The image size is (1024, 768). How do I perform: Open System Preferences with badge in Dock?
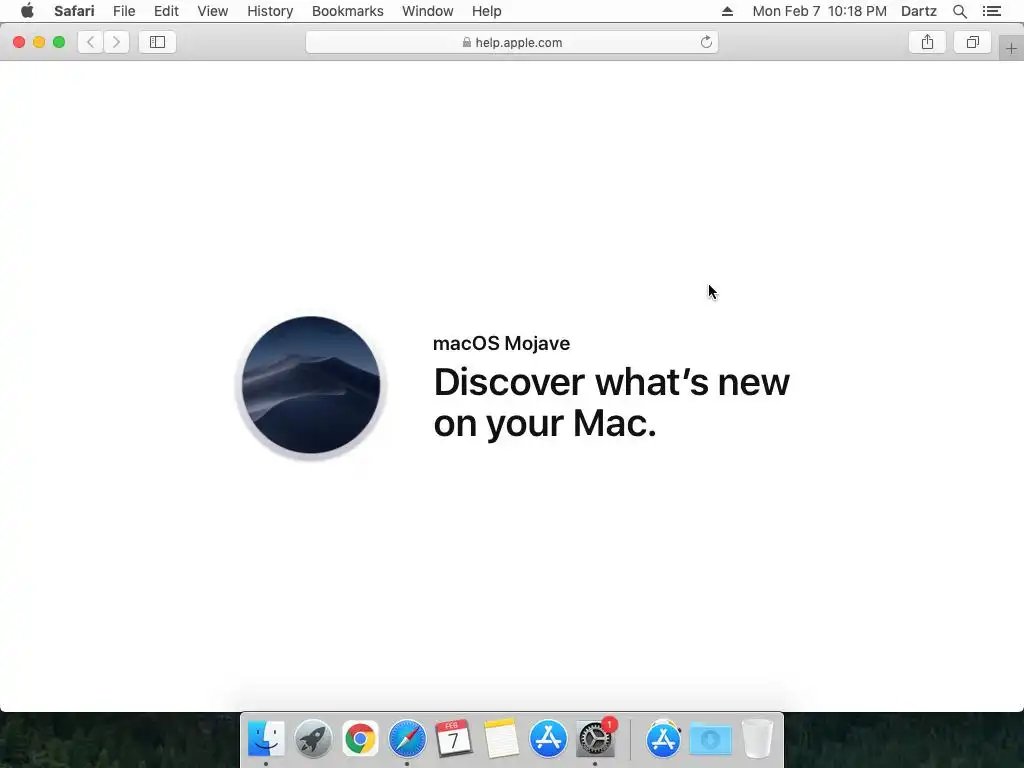tap(595, 739)
